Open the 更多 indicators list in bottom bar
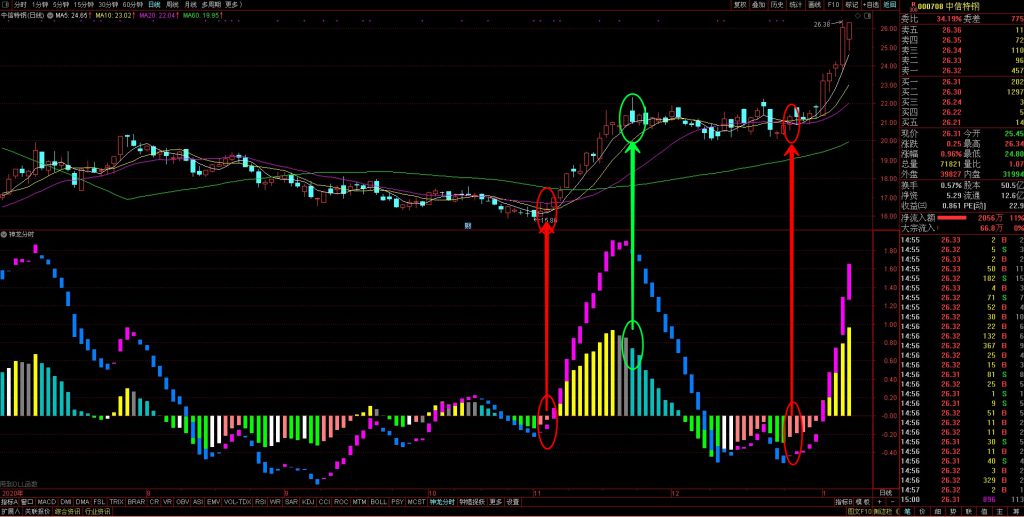 tap(495, 501)
